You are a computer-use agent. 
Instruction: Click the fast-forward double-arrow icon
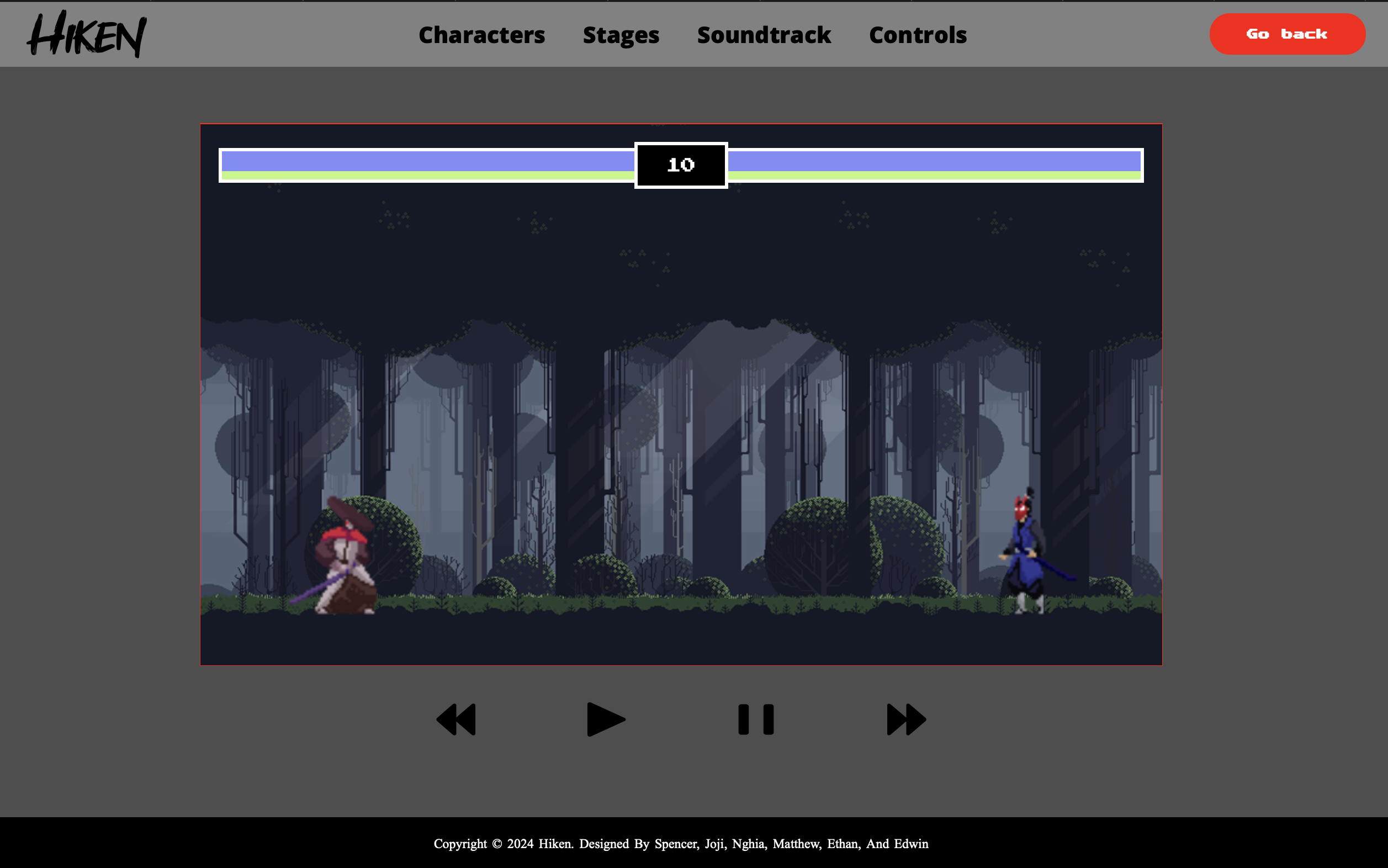906,719
